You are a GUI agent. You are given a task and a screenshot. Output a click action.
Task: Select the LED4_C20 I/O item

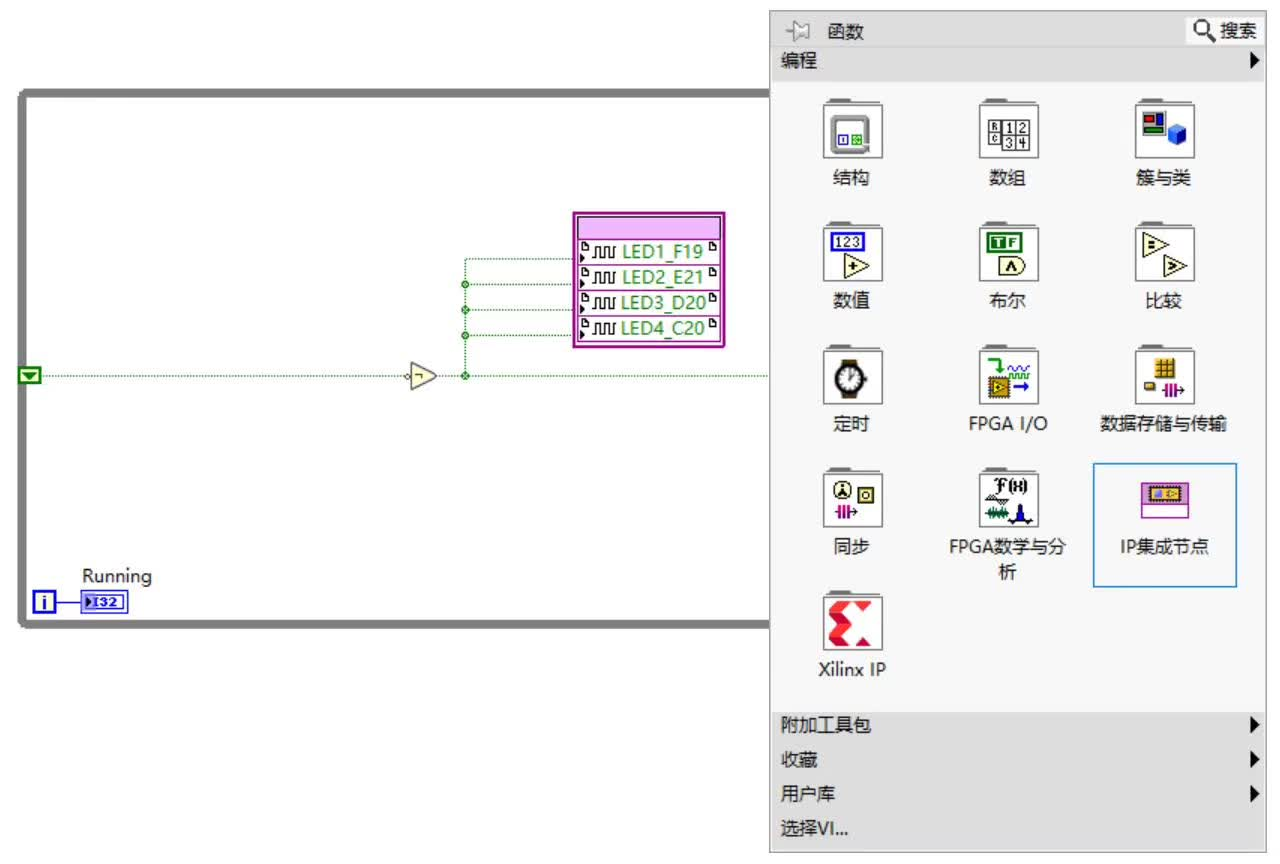[648, 328]
